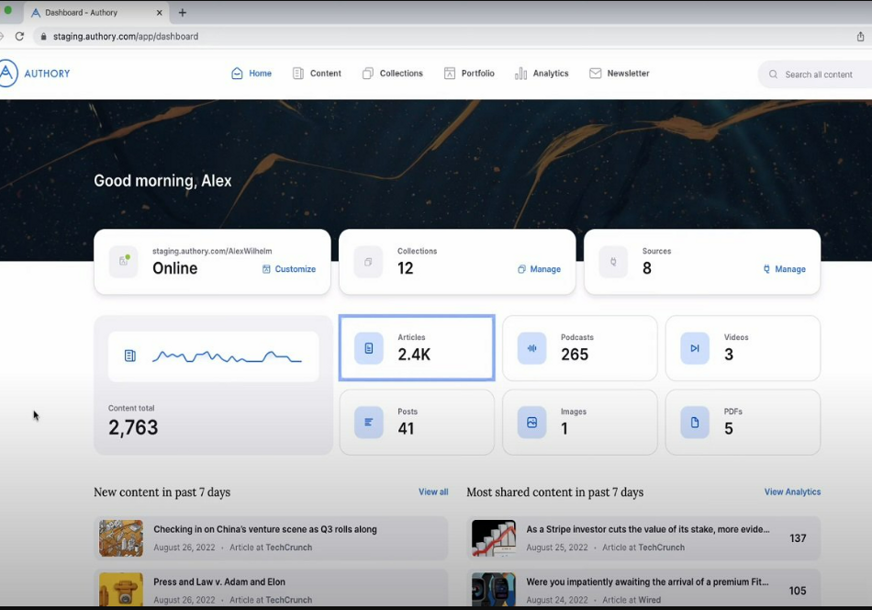Screen dimensions: 872x610
Task: Open the China's venture scene article thumbnail
Action: coord(121,538)
